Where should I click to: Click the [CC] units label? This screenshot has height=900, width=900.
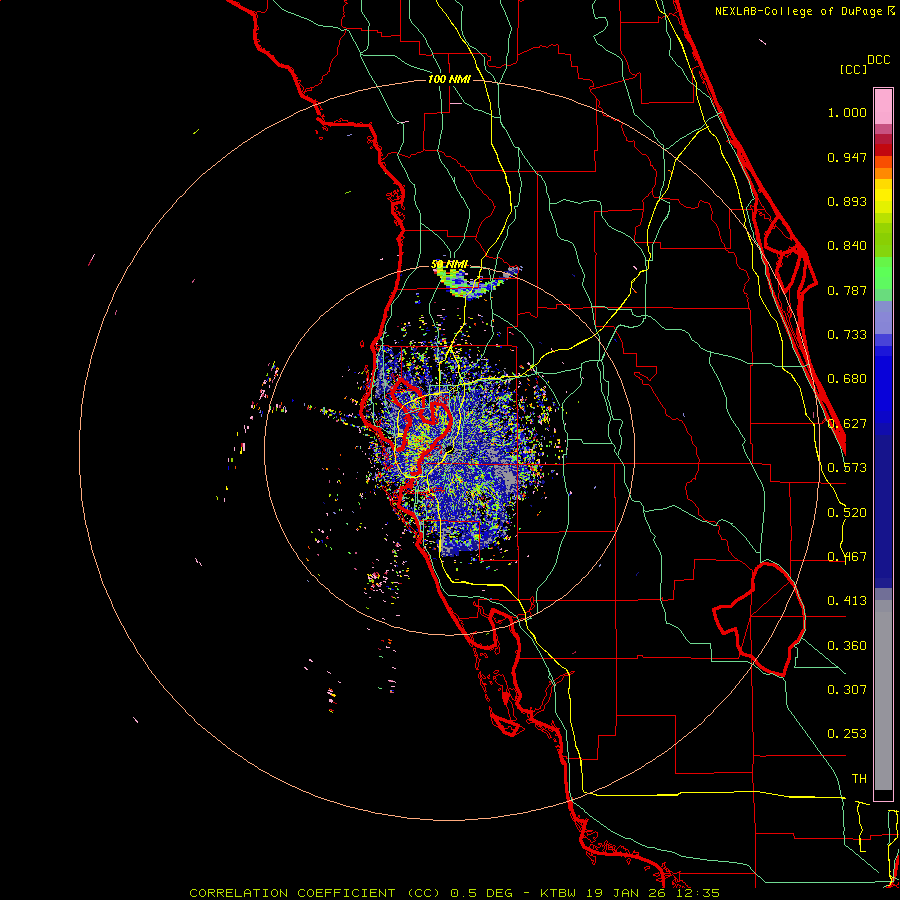pos(853,69)
